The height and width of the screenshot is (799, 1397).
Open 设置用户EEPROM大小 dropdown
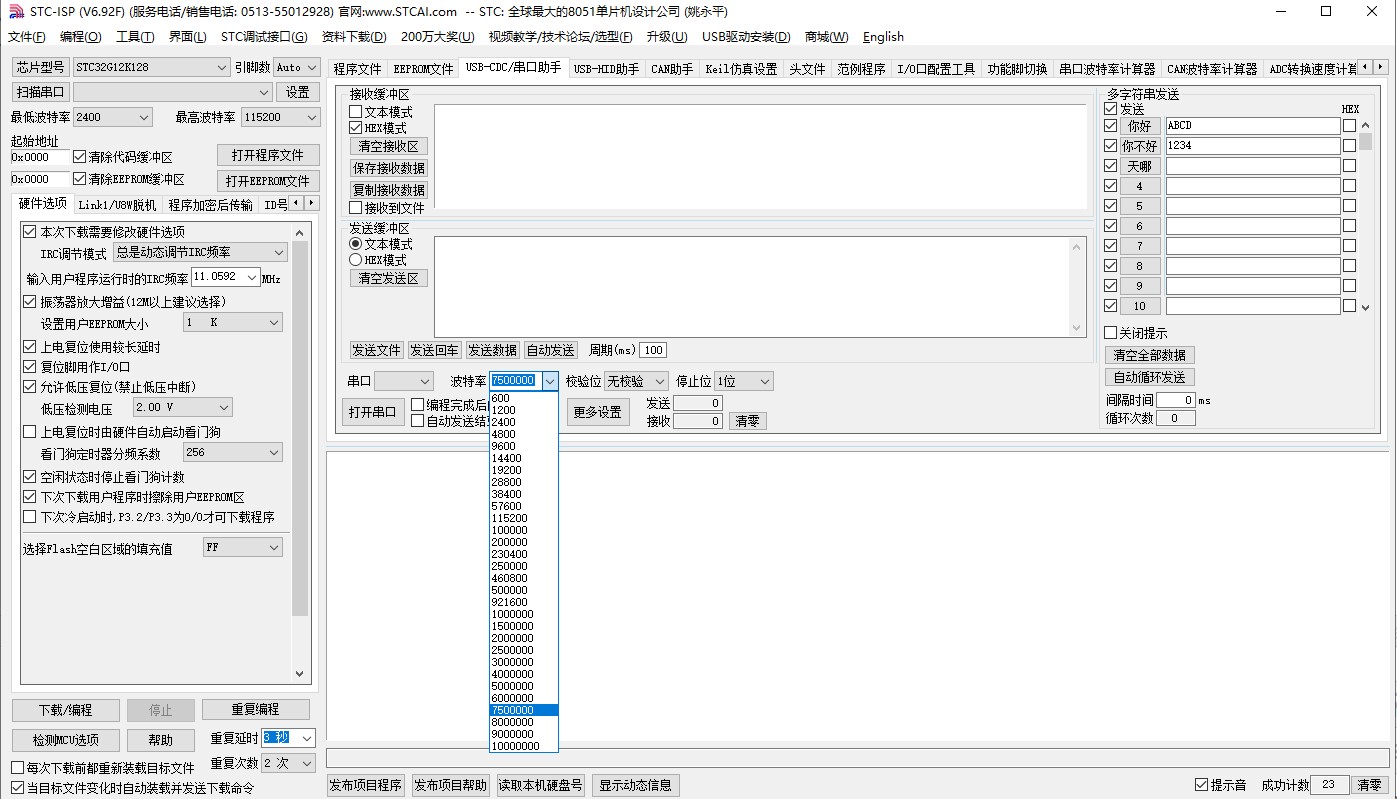pyautogui.click(x=233, y=323)
